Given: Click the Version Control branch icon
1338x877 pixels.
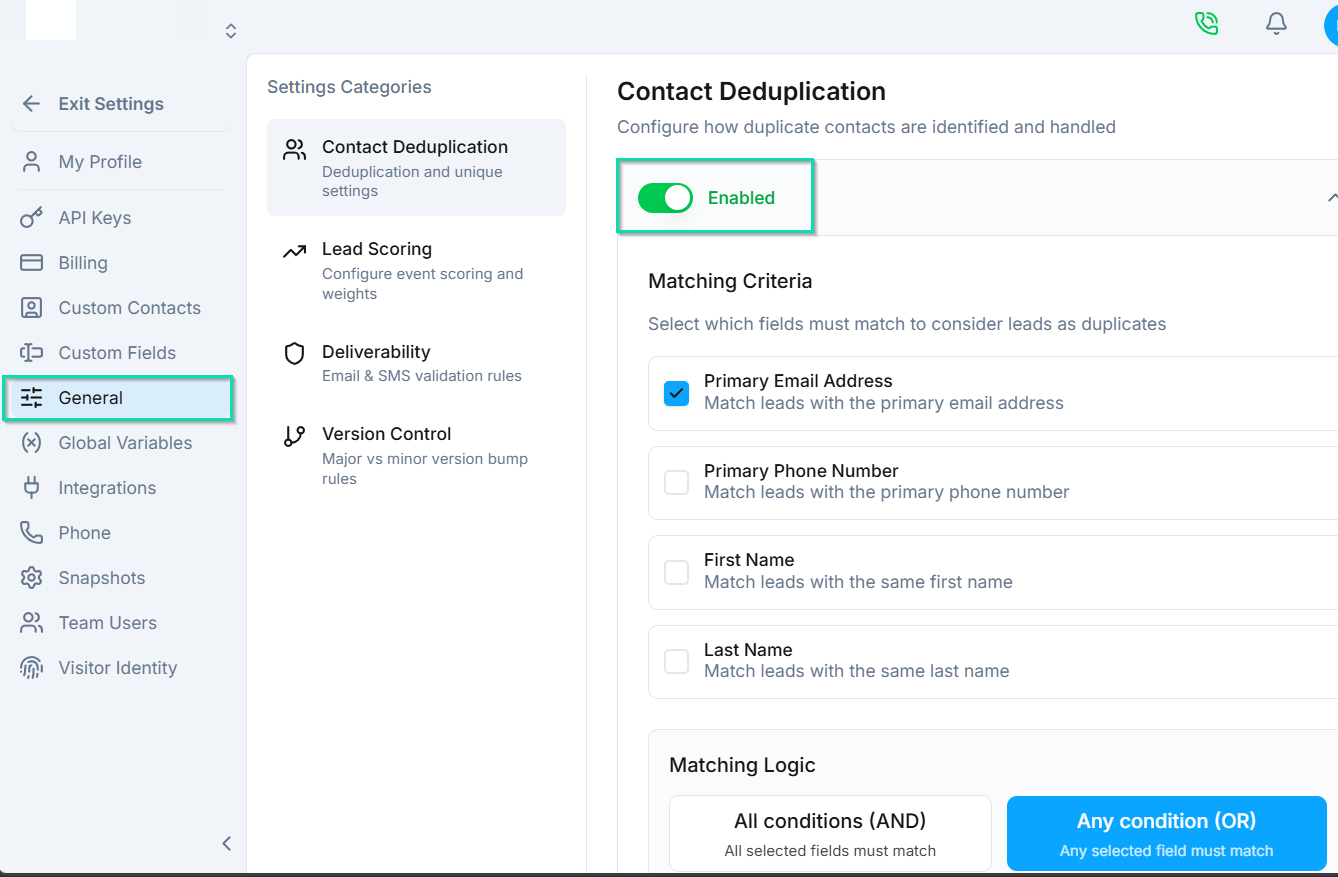Looking at the screenshot, I should pyautogui.click(x=294, y=436).
